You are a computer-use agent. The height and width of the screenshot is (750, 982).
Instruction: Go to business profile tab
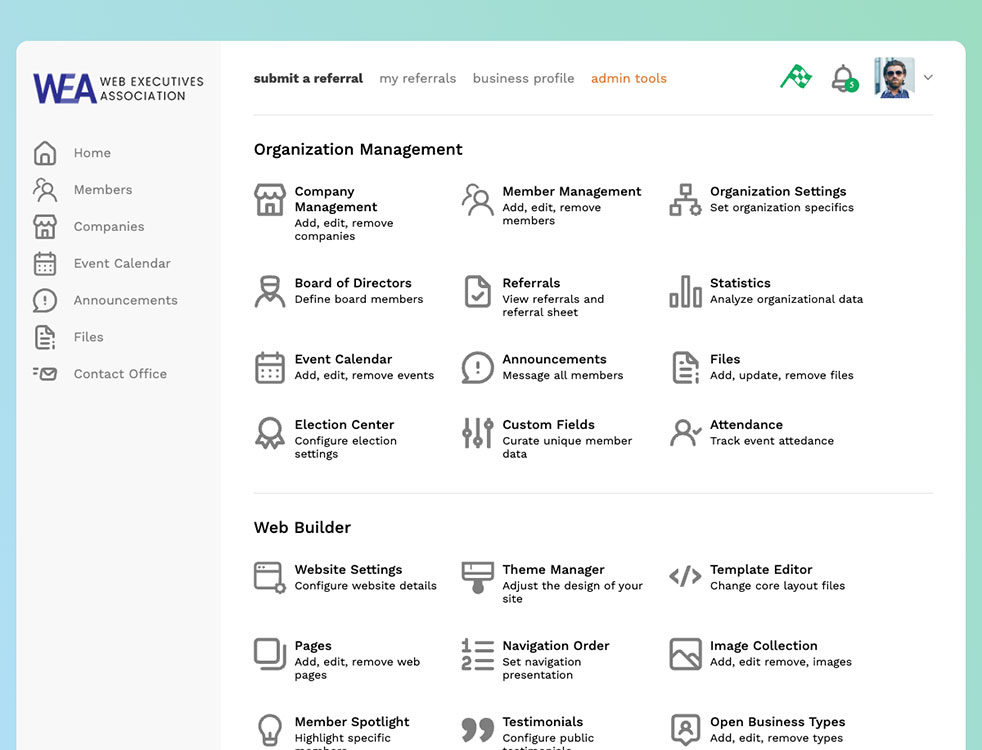coord(523,78)
